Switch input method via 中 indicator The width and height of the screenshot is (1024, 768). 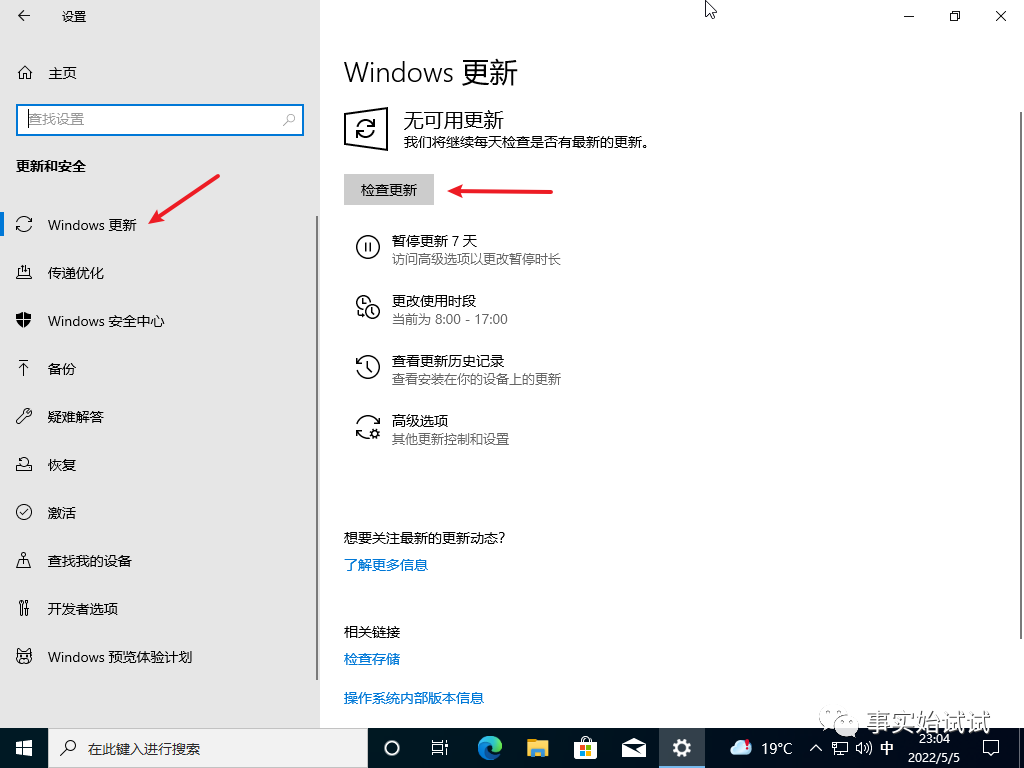(887, 748)
